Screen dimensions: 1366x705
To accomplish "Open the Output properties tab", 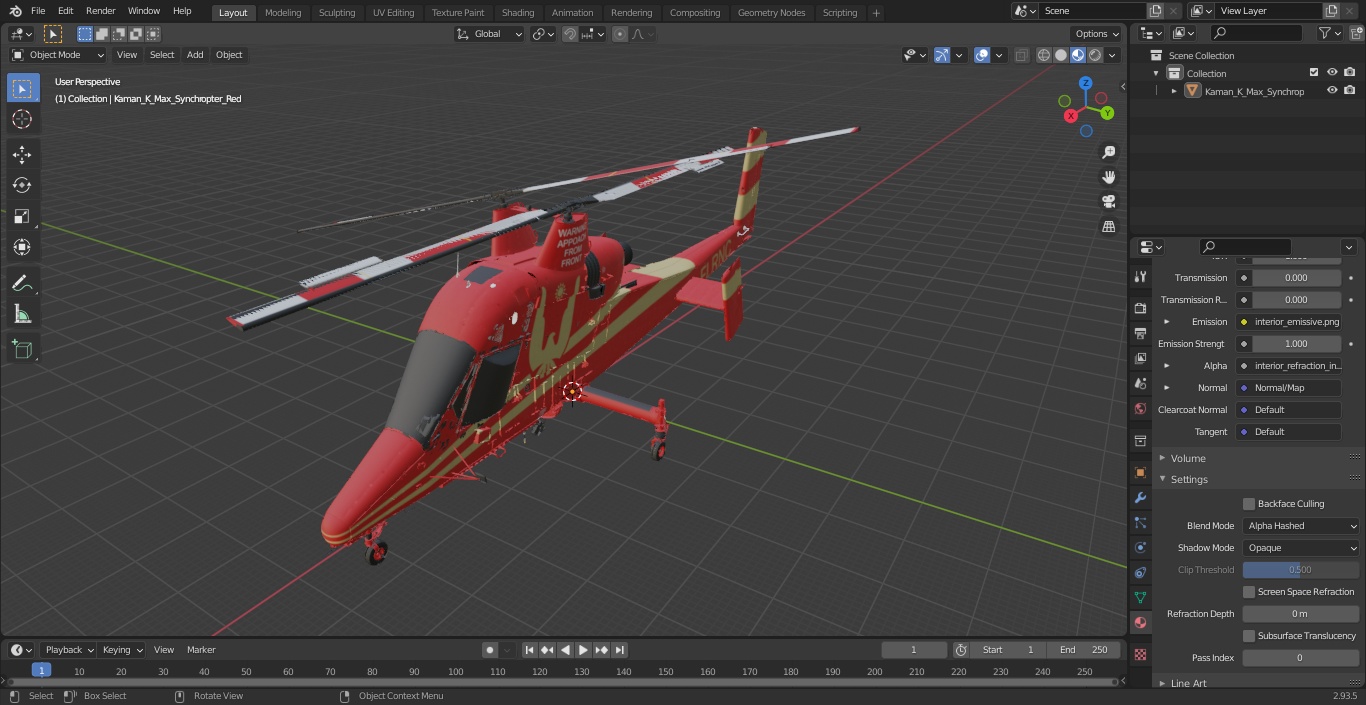I will pos(1140,333).
